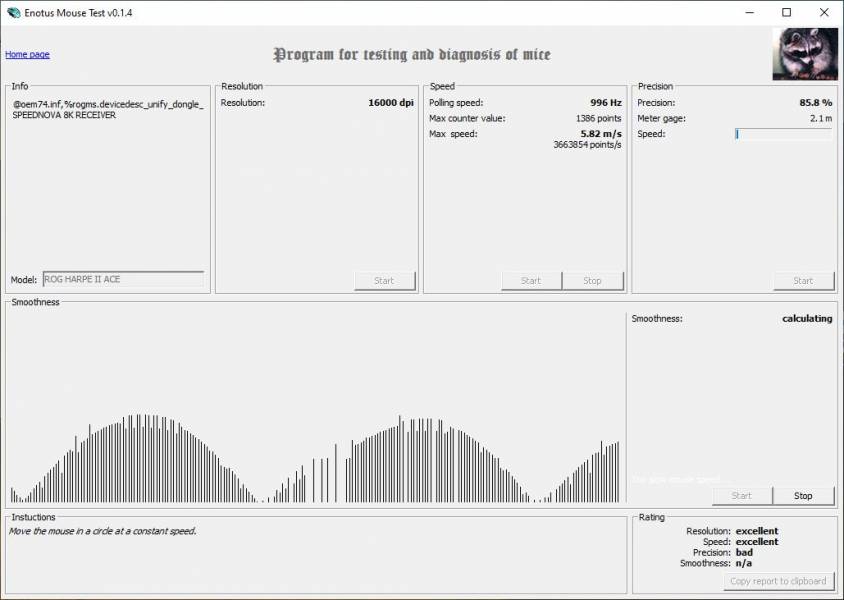Click the "Program for testing and diagnosis" heading

pos(412,55)
